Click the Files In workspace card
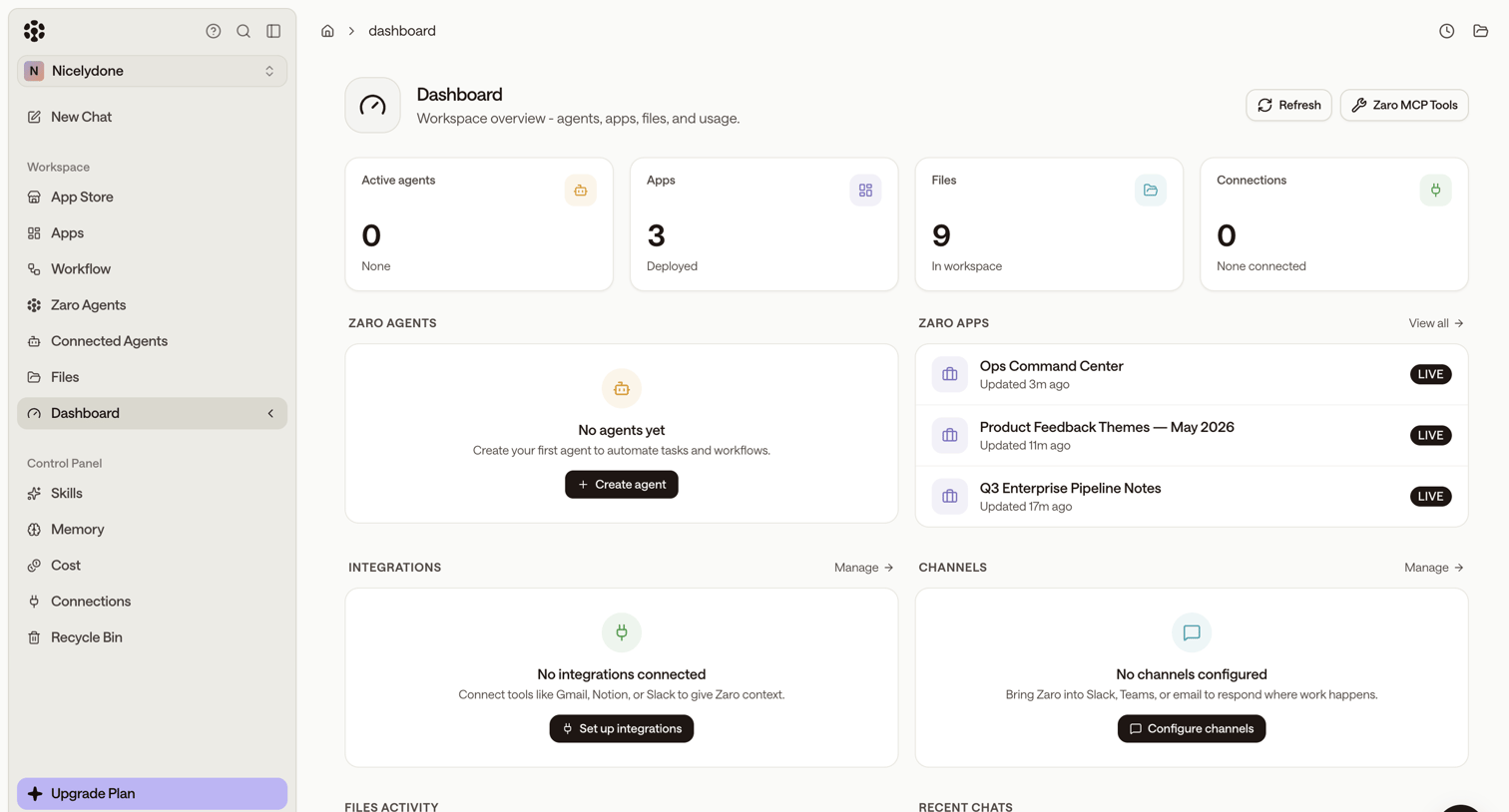 tap(1049, 224)
